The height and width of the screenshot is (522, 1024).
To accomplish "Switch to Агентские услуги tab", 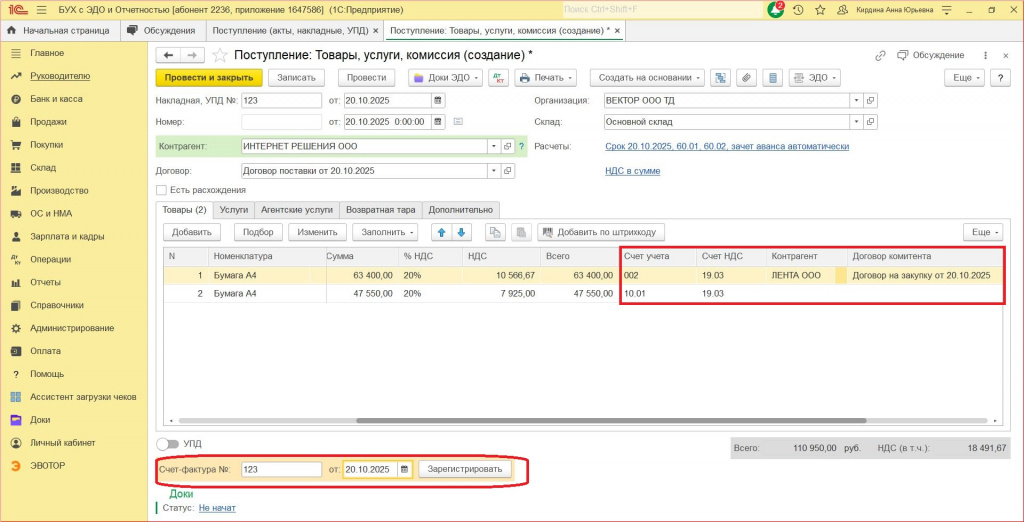I will coord(296,210).
